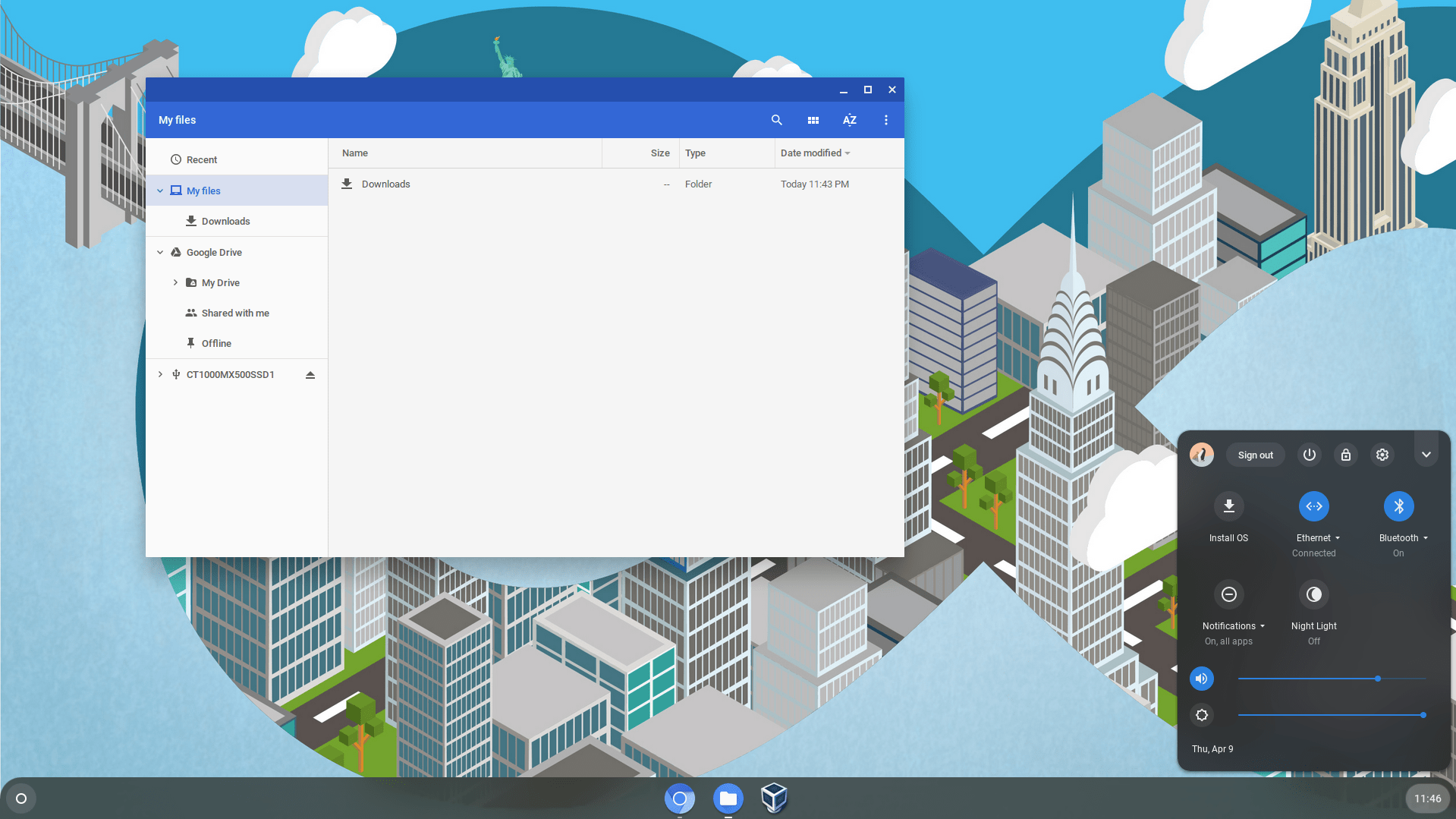Click the Downloads folder icon in file list
The image size is (1456, 819).
coord(347,184)
